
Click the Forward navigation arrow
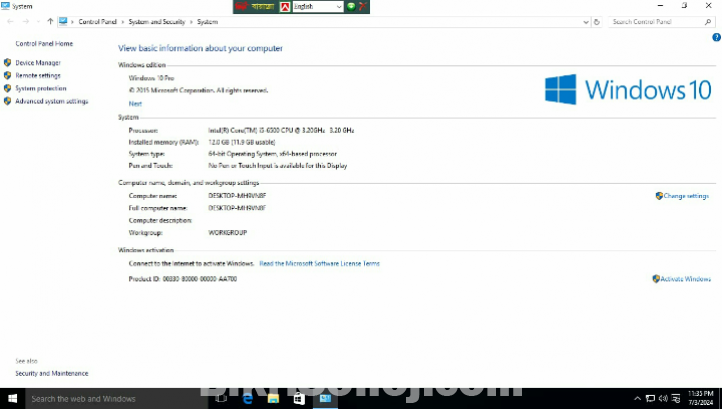tap(26, 22)
